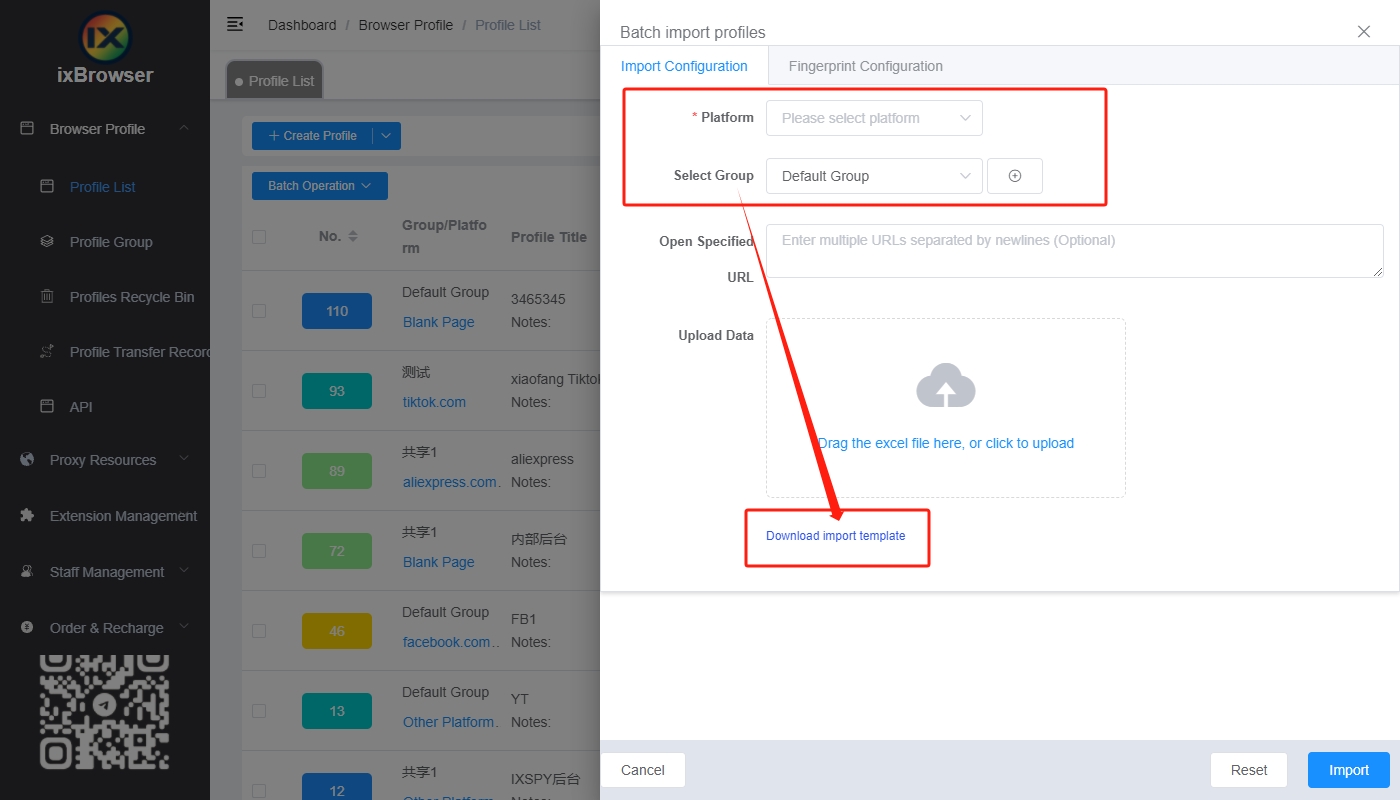
Task: Toggle the header select-all checkbox
Action: pos(259,237)
